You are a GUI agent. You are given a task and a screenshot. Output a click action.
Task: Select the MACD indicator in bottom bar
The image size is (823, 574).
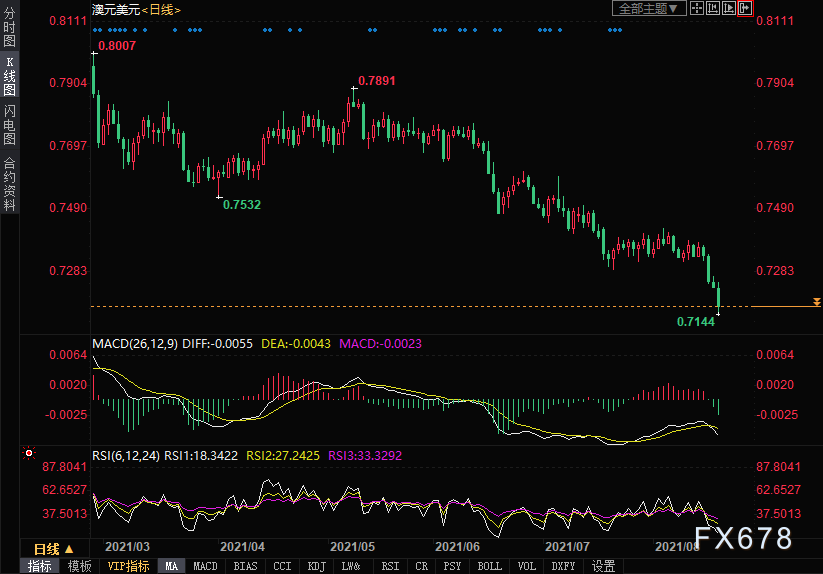[x=205, y=566]
